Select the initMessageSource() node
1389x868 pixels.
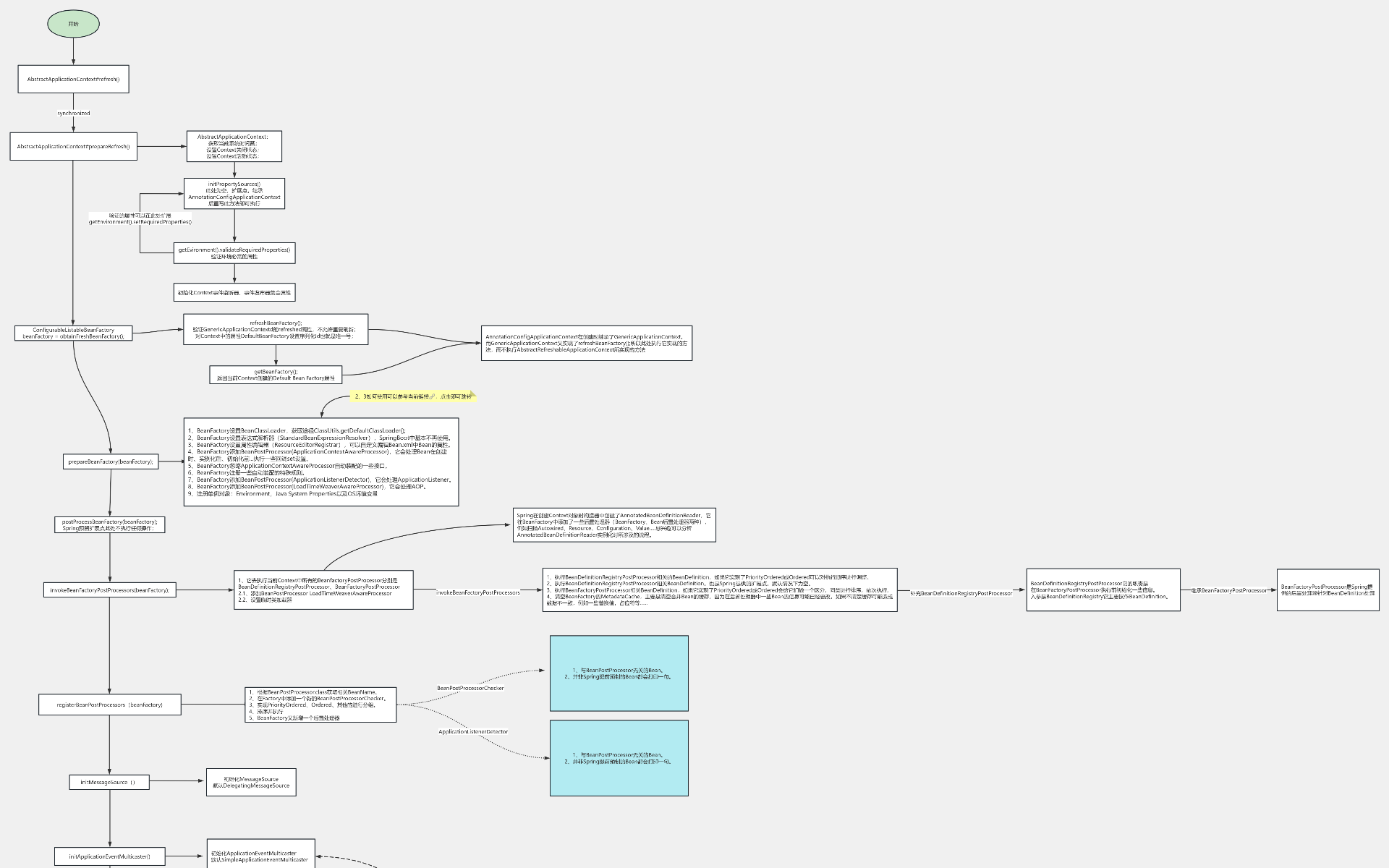109,782
